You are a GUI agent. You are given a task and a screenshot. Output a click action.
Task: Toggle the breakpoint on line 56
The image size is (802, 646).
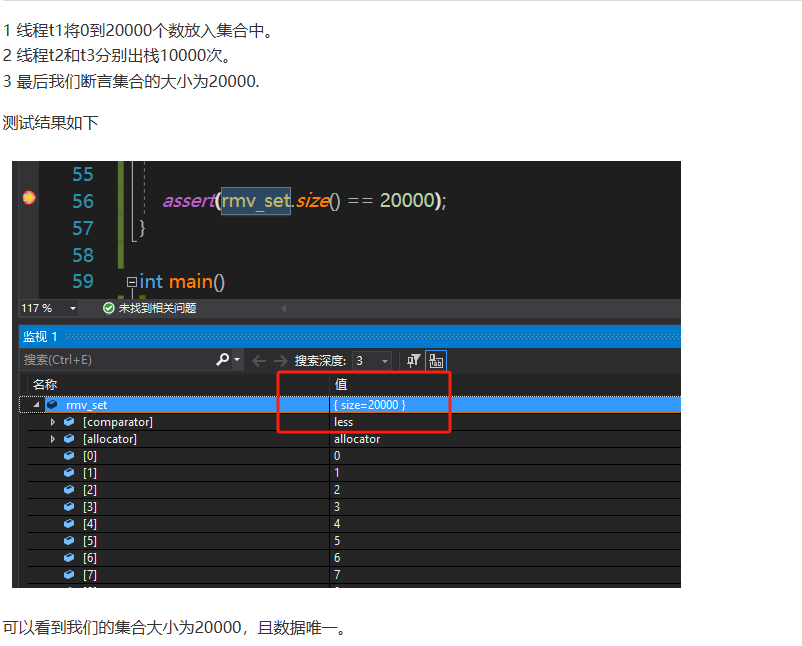point(28,200)
